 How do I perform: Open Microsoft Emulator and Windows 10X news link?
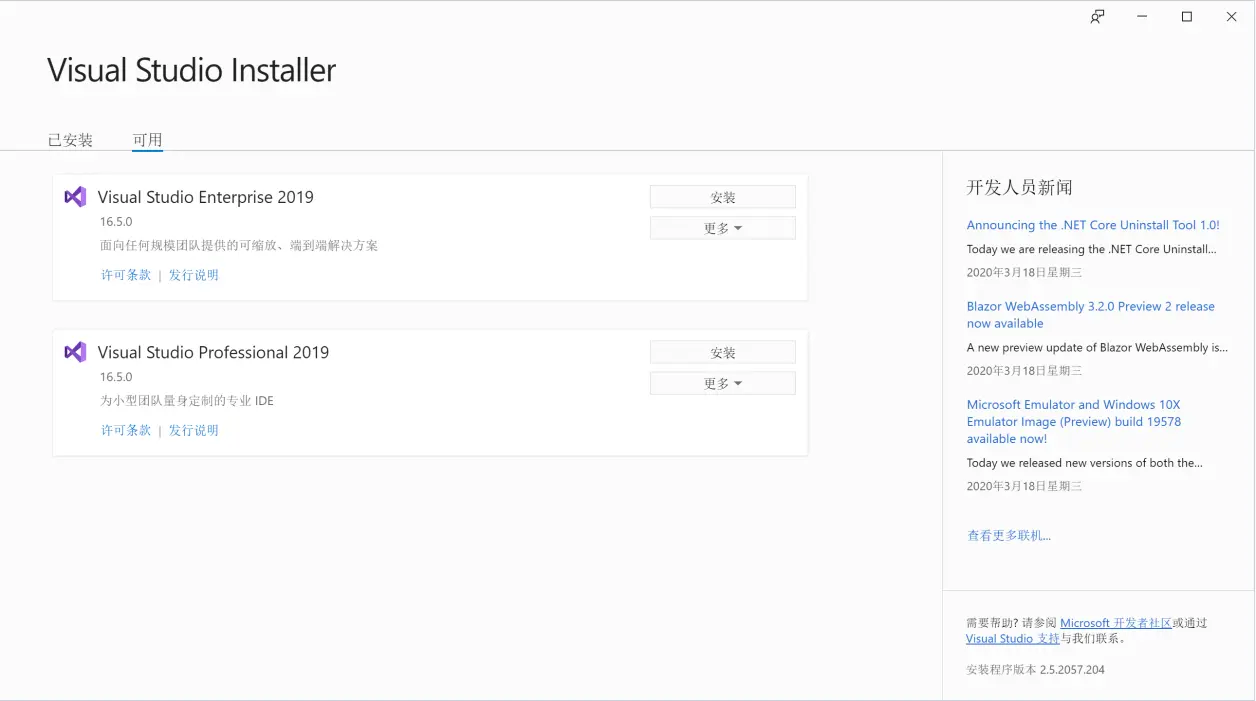(1074, 421)
